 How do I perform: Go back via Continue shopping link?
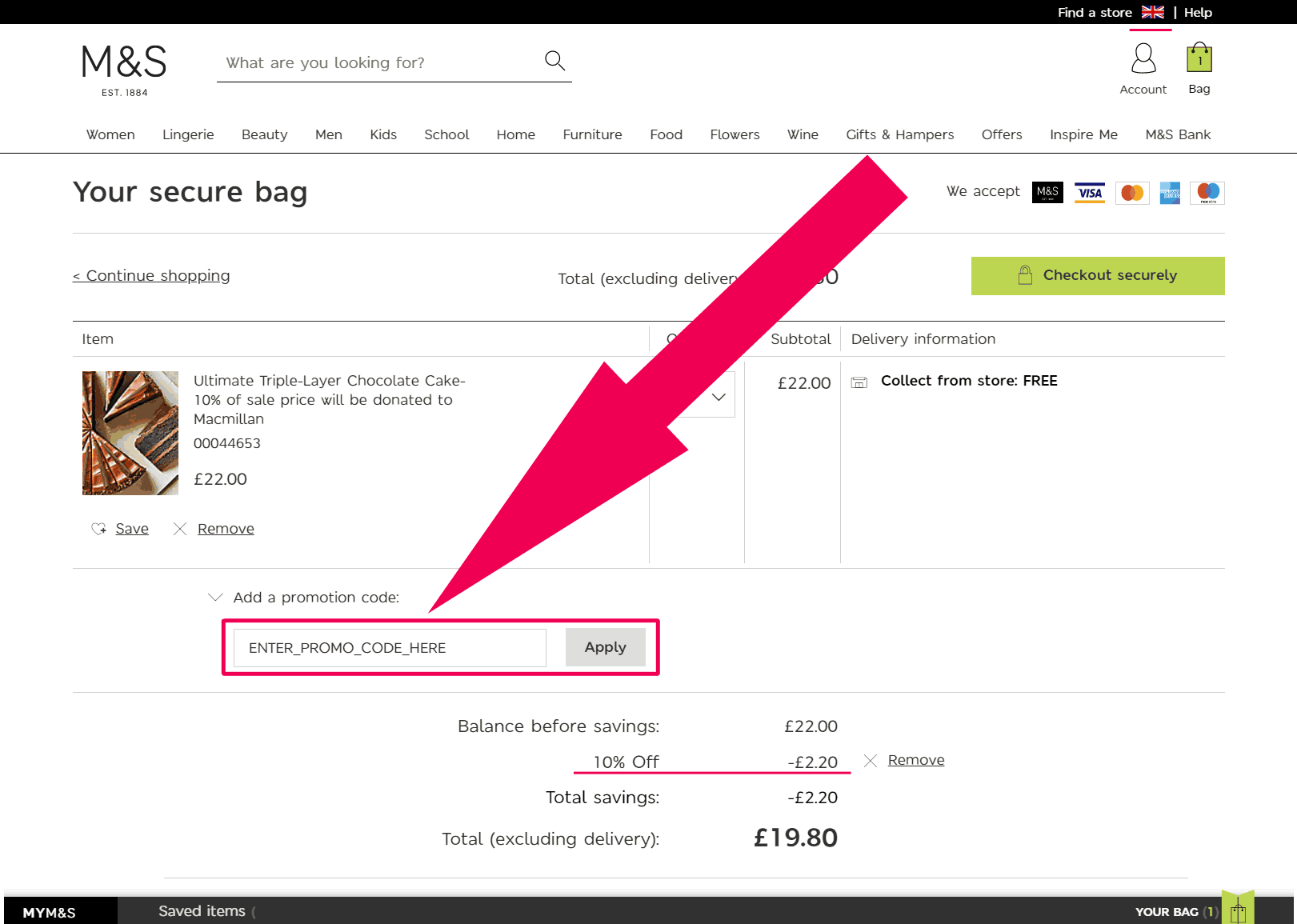coord(151,276)
